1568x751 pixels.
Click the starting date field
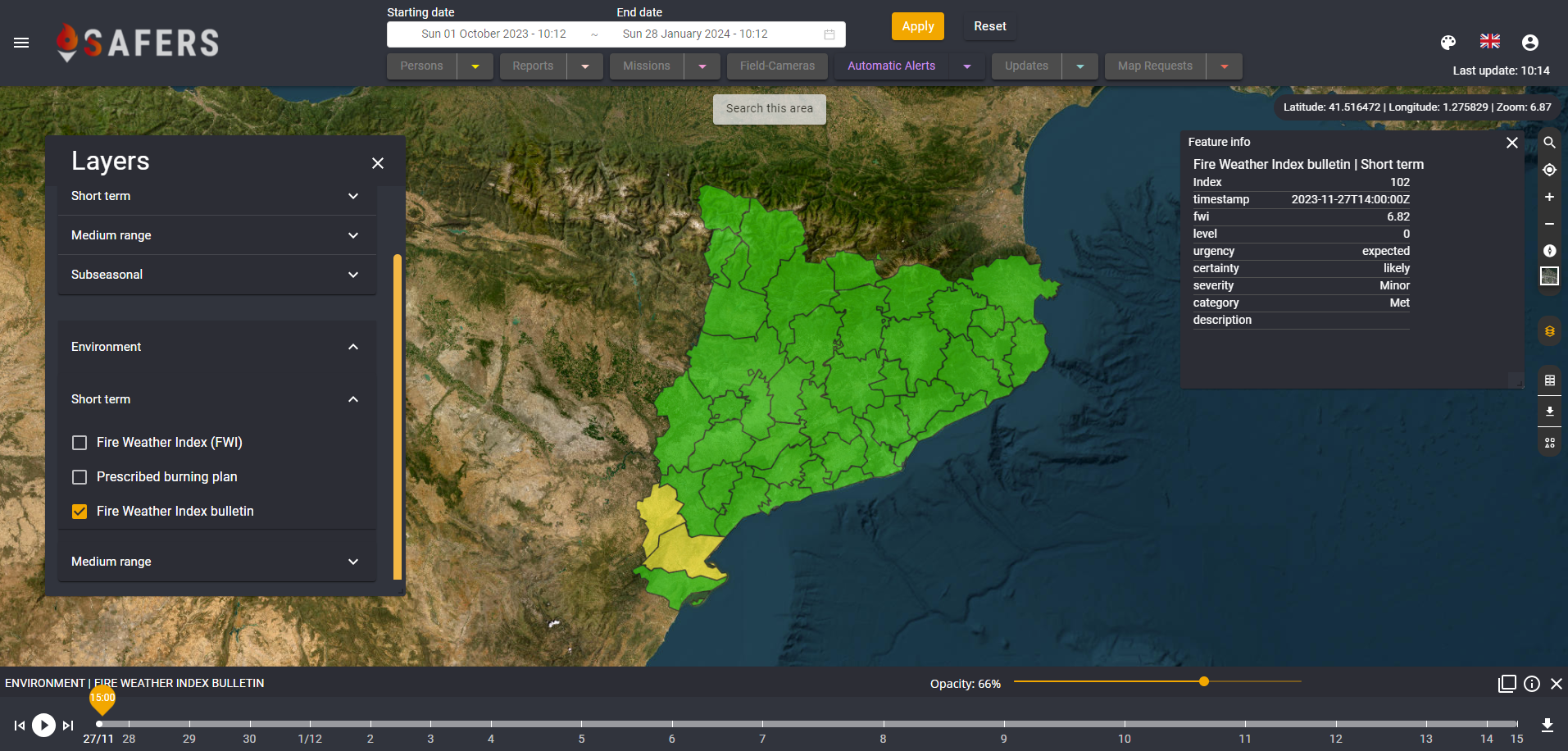pos(493,34)
